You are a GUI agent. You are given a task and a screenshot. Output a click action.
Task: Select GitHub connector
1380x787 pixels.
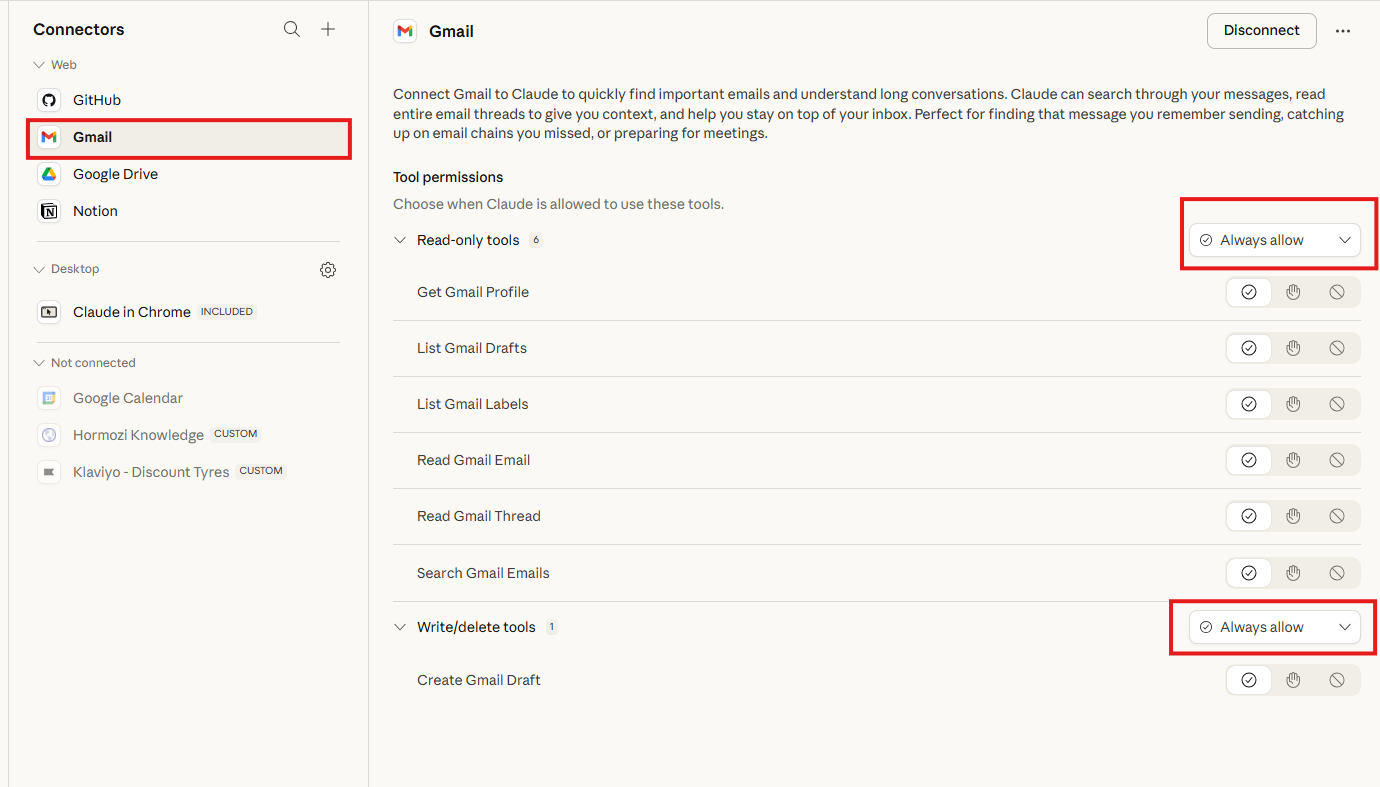[188, 100]
